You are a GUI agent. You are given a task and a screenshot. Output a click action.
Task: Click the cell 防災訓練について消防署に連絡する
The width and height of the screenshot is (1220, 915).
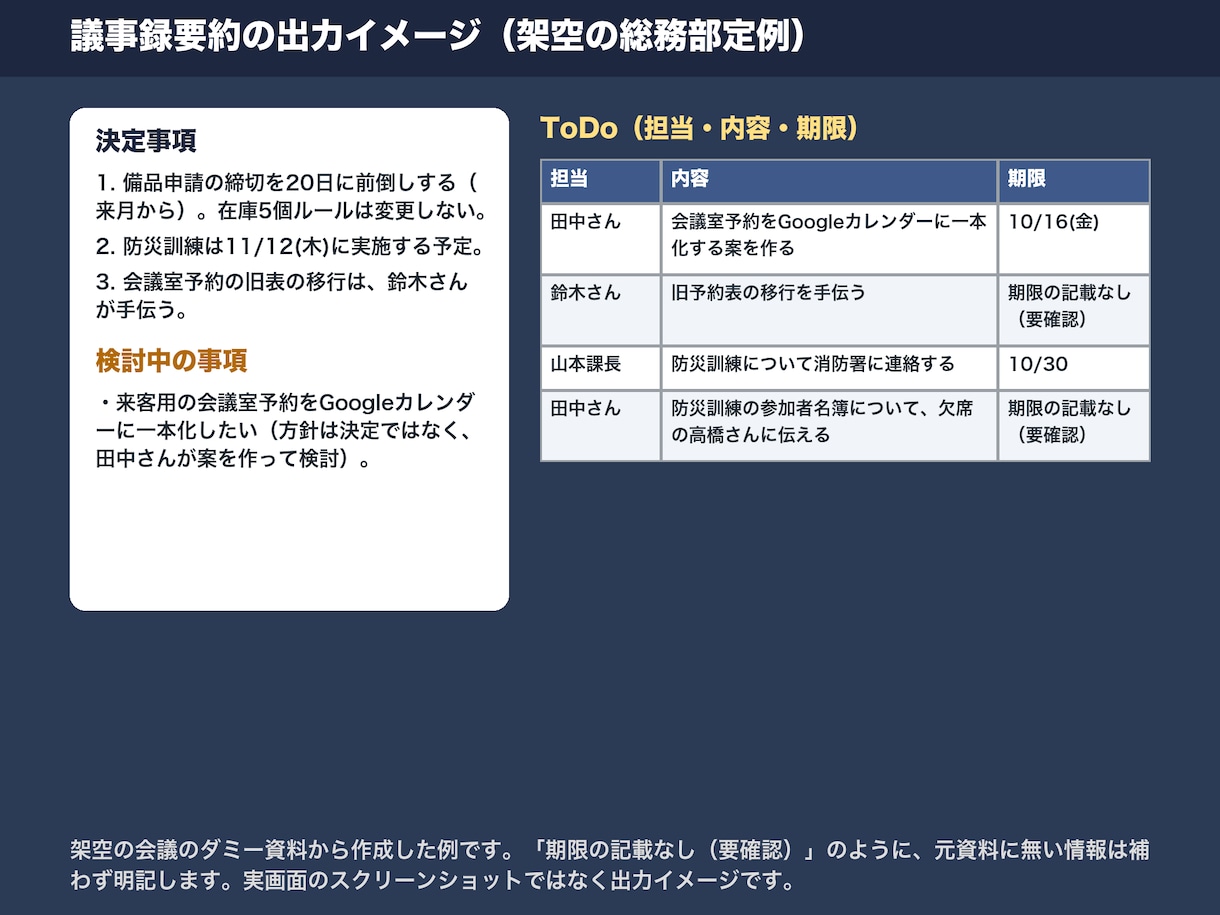pos(829,368)
